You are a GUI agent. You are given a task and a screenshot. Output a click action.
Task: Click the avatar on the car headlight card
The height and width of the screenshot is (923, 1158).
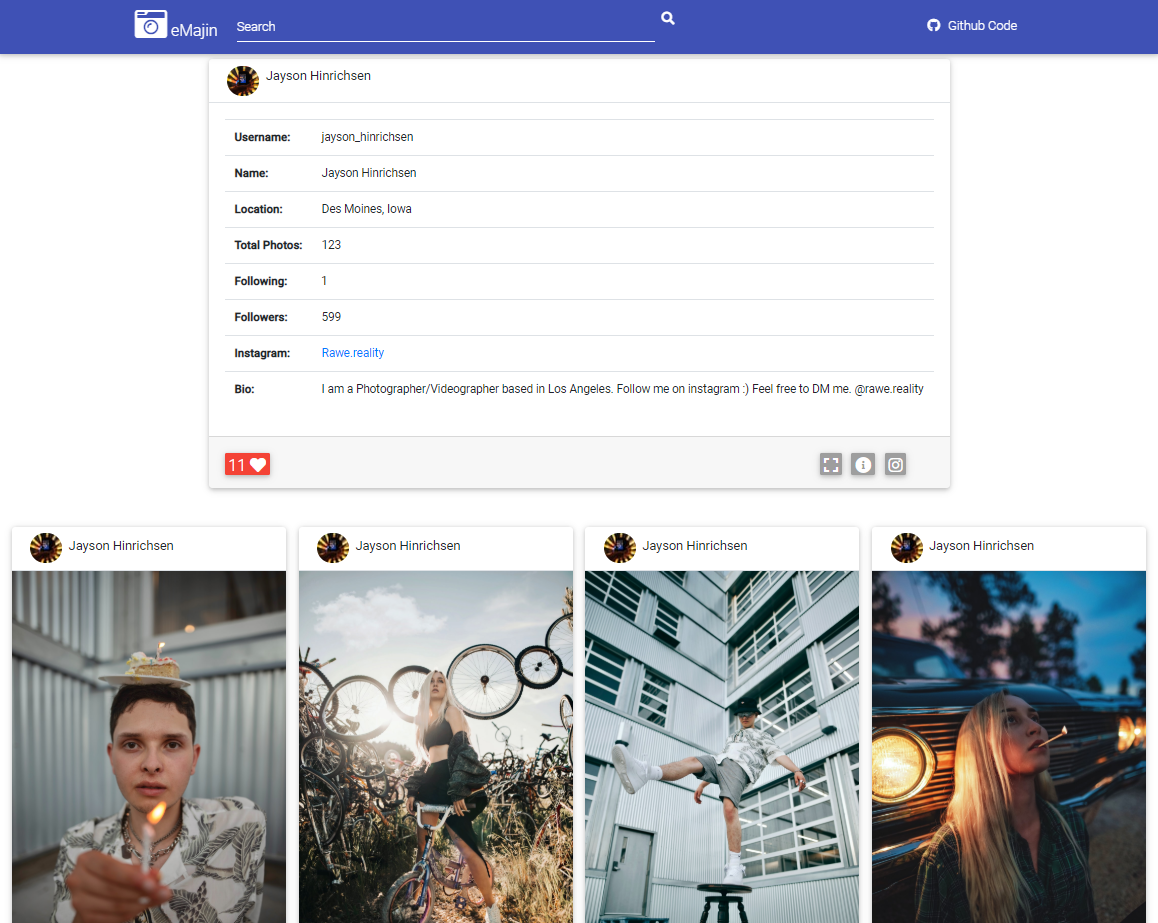[907, 547]
